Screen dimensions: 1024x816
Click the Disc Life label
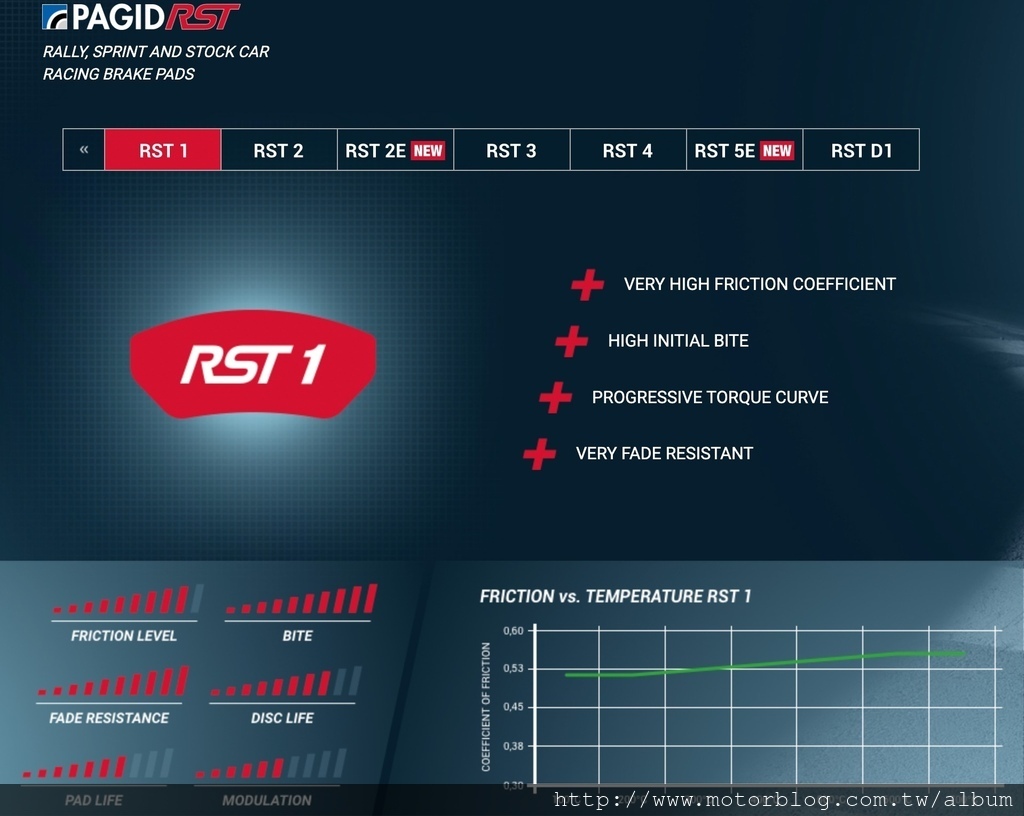pos(282,718)
